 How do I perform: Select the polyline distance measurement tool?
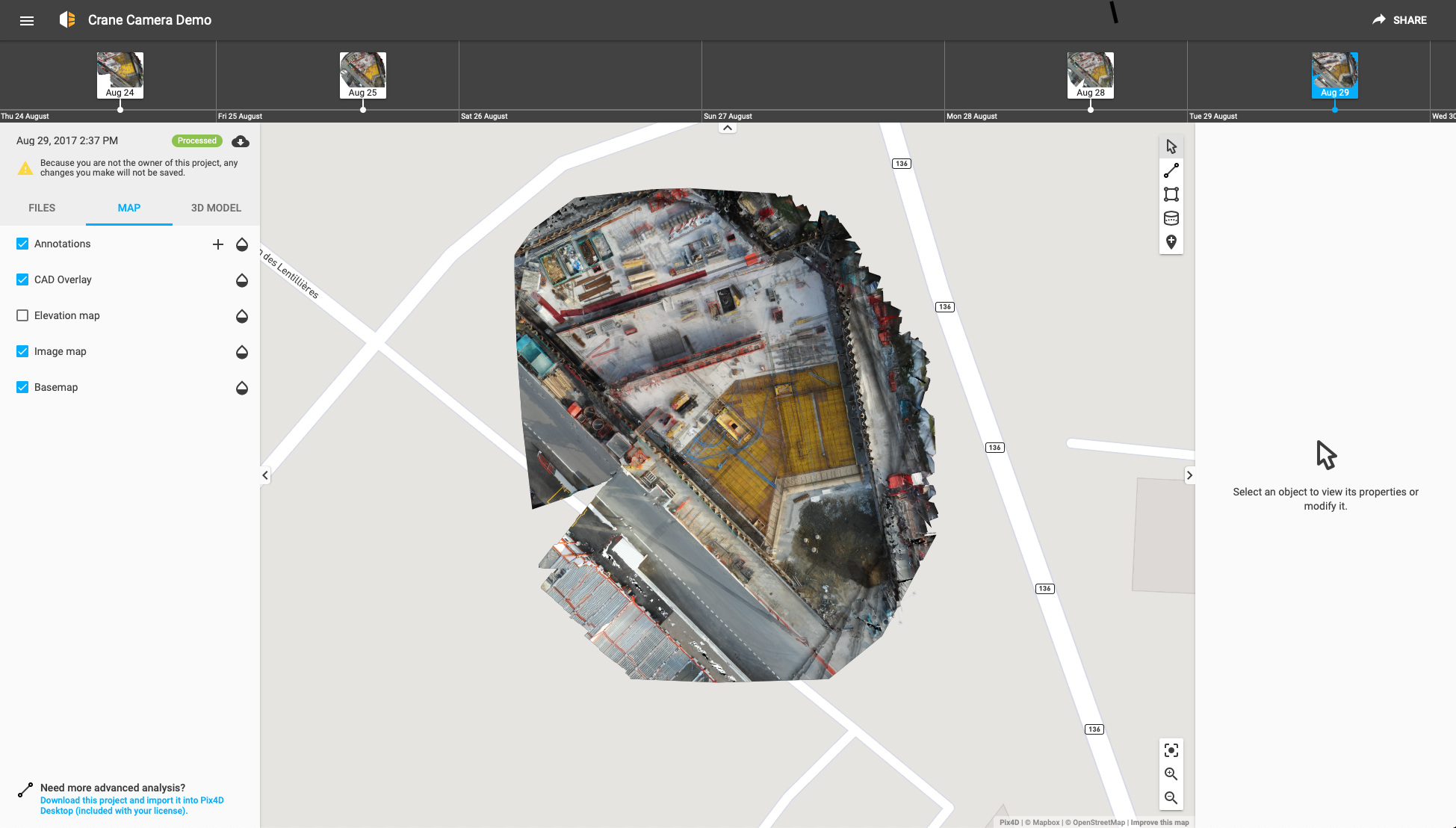coord(1171,171)
